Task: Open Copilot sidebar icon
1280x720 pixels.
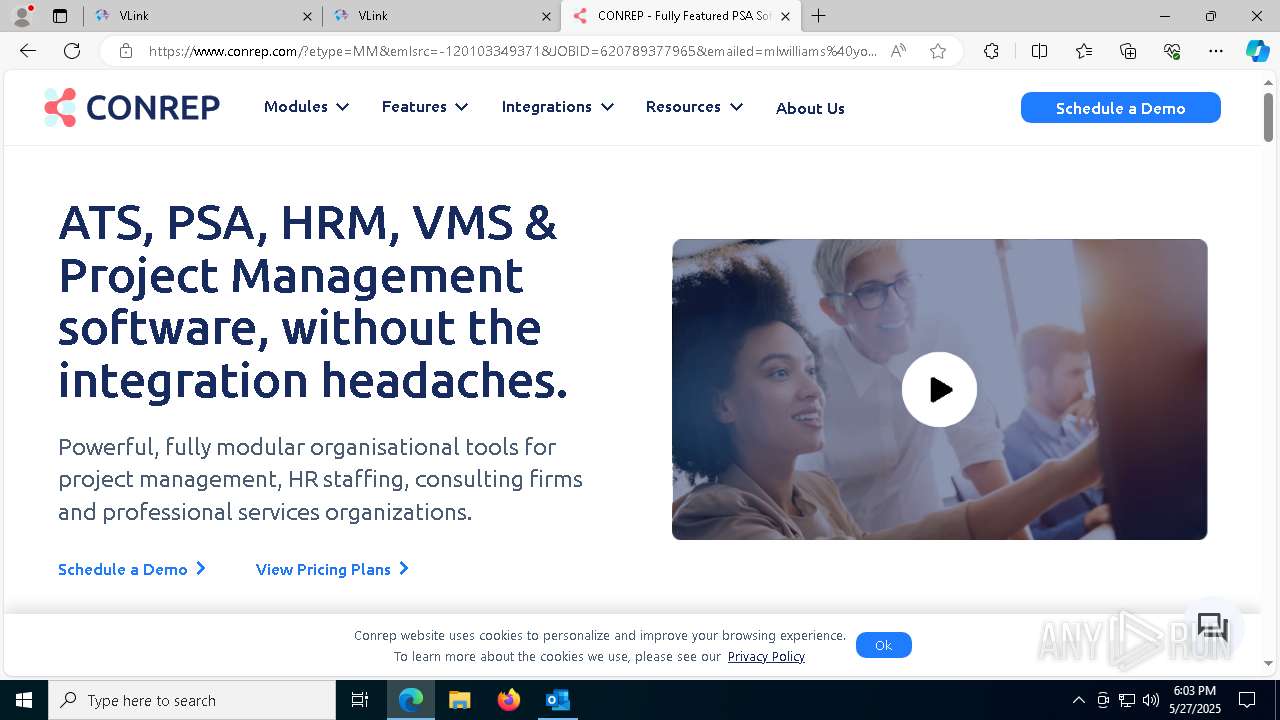Action: [1257, 51]
